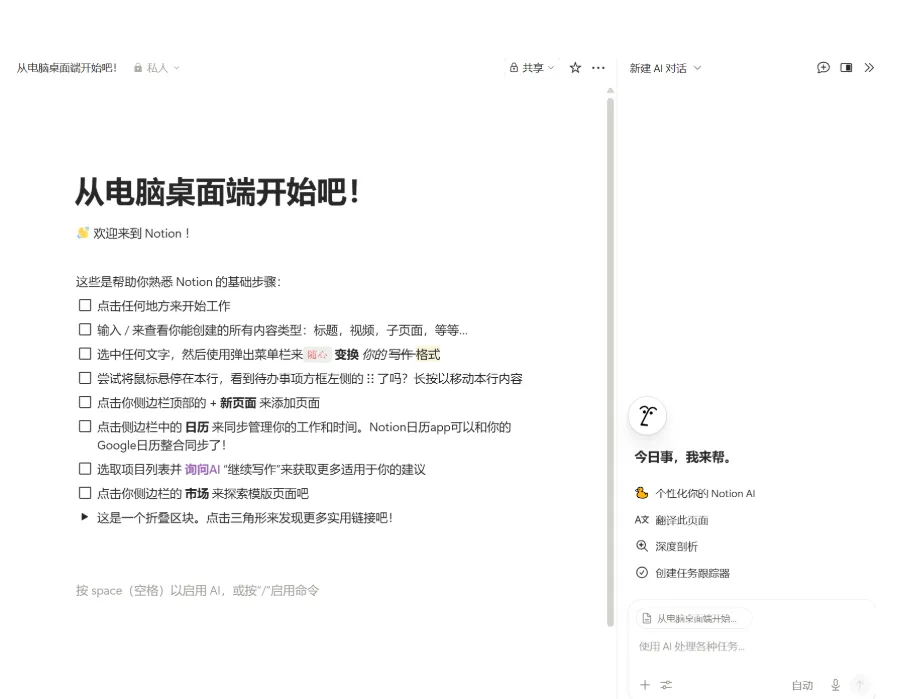Check the 新页面 来添加页面 checkbox

(85, 402)
